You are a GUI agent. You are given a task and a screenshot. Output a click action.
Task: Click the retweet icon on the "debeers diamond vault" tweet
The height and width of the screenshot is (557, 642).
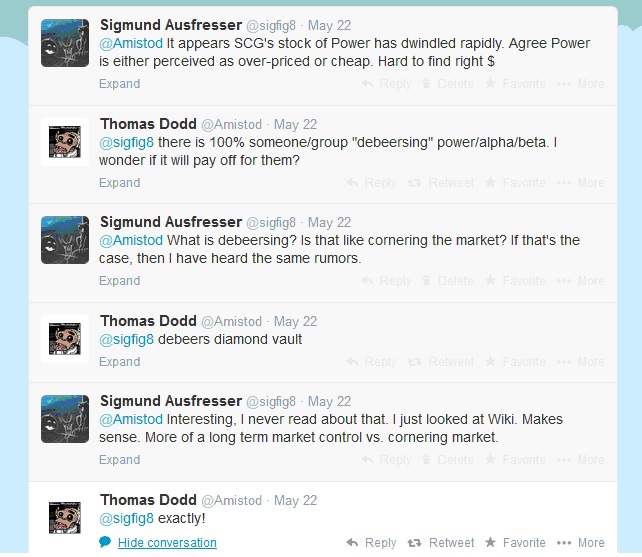tap(415, 362)
